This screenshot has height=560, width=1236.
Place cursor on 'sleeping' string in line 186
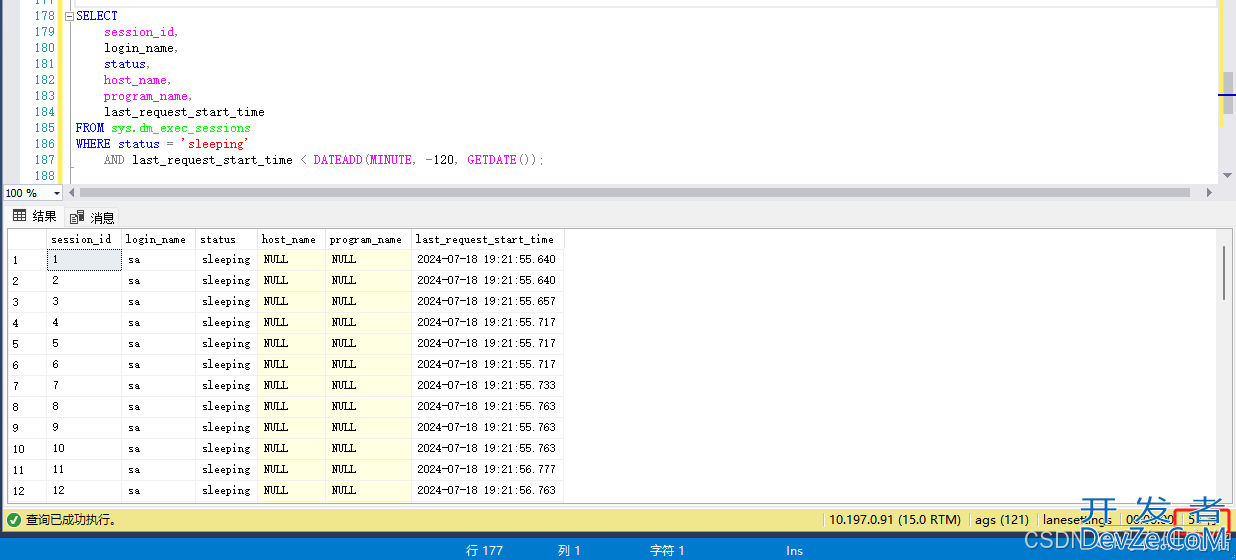tap(216, 144)
